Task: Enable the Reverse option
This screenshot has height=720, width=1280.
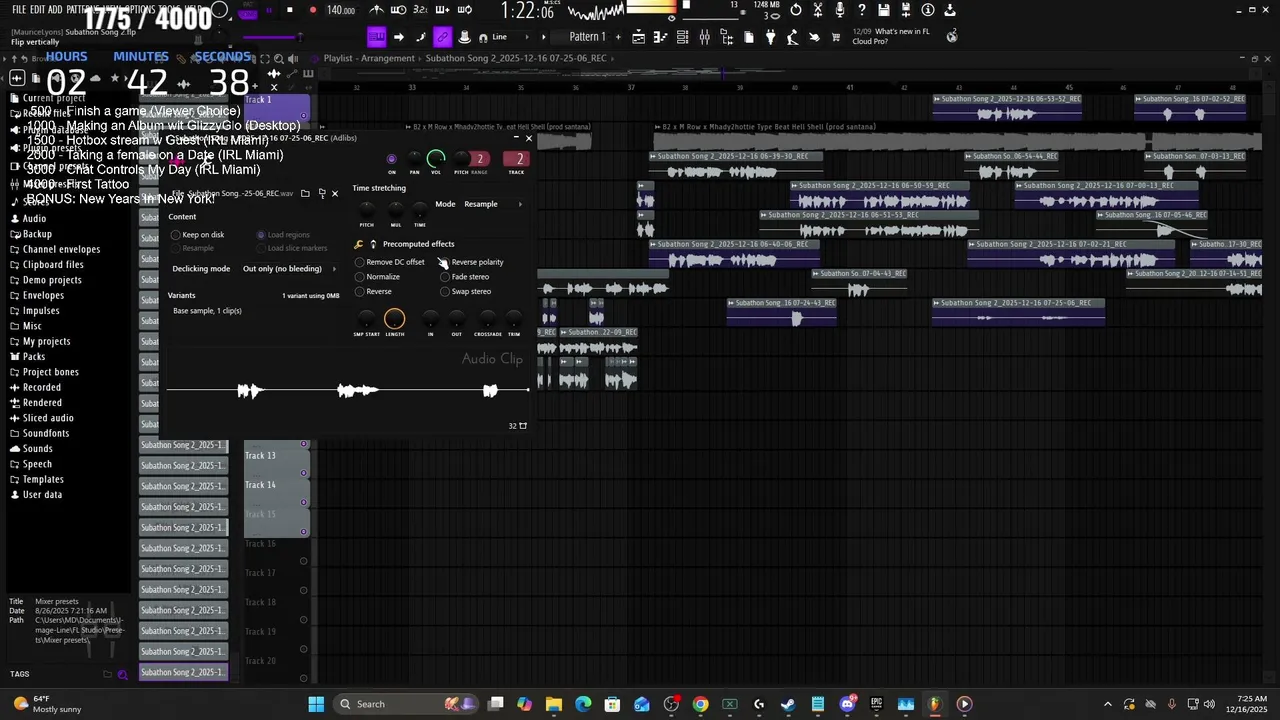Action: tap(374, 292)
